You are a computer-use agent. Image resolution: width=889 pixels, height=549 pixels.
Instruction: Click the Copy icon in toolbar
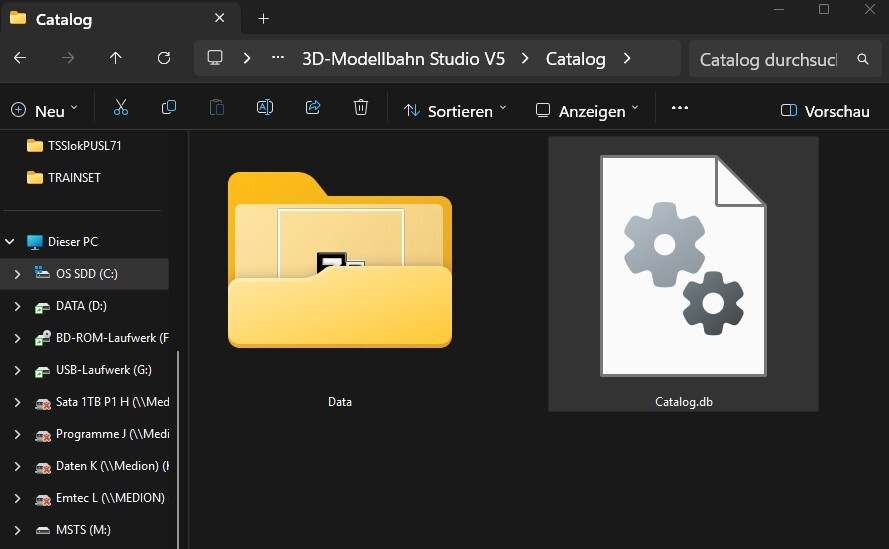[x=169, y=108]
